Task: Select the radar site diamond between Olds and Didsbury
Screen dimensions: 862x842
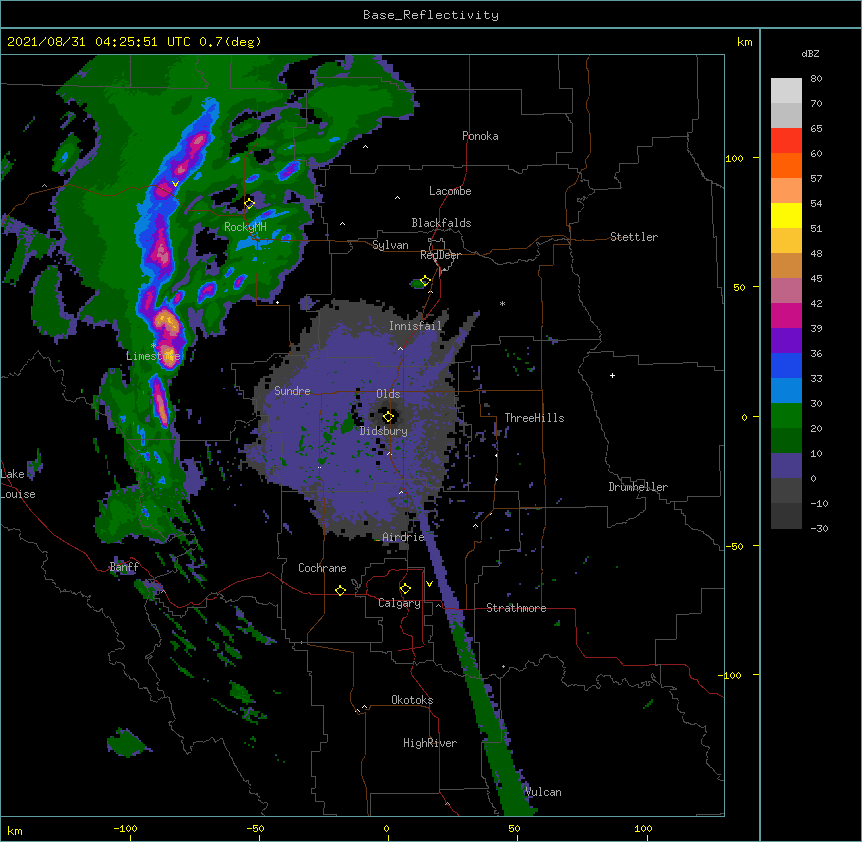Action: (388, 416)
